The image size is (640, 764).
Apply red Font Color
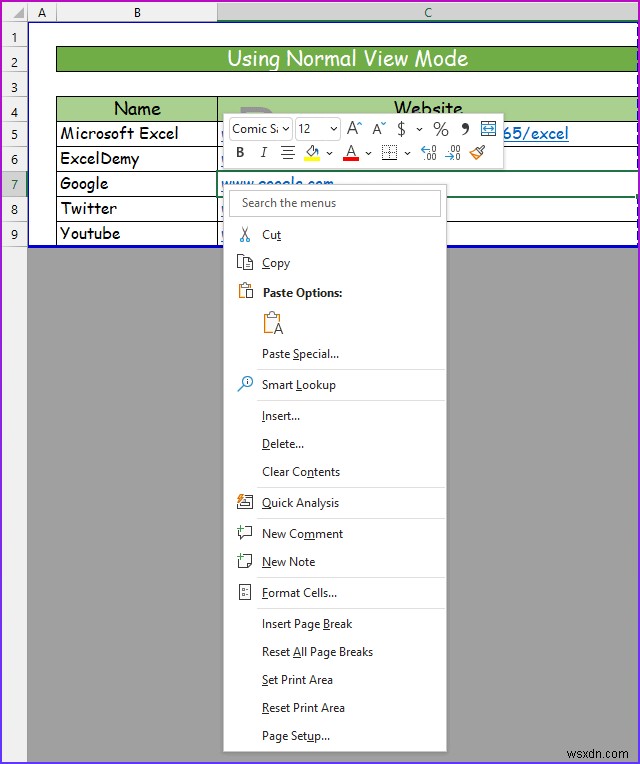351,153
